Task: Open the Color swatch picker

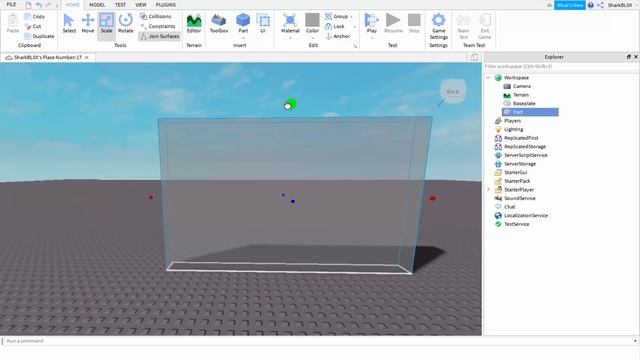Action: (312, 21)
